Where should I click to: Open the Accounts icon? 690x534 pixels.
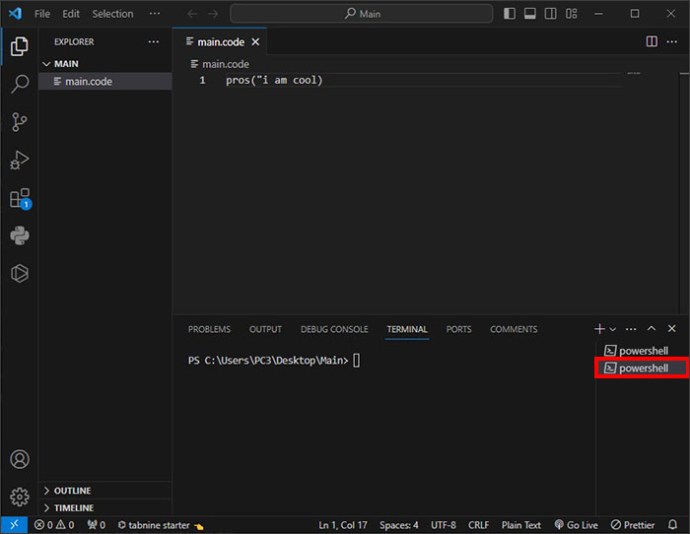(x=19, y=459)
